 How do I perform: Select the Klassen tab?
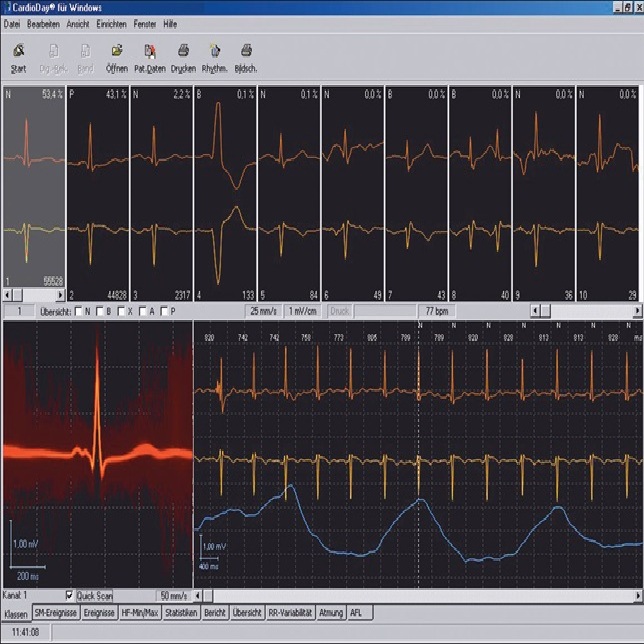[x=16, y=614]
